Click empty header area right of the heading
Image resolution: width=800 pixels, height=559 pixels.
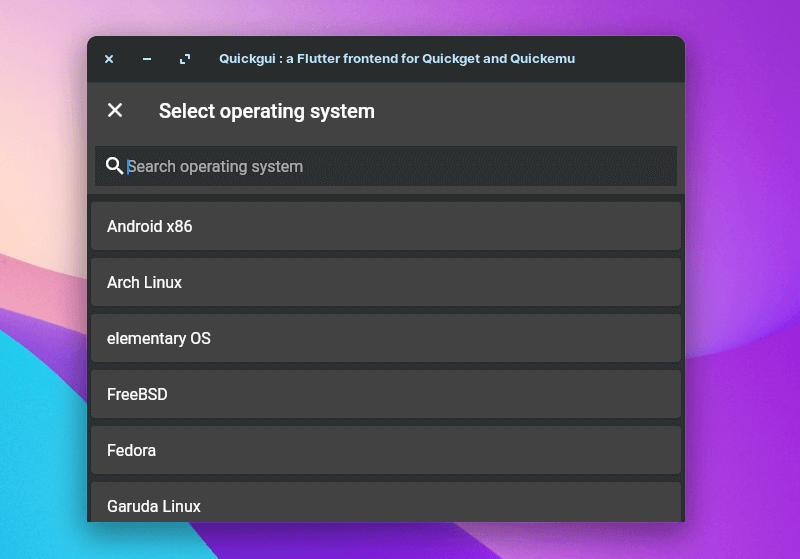point(530,111)
